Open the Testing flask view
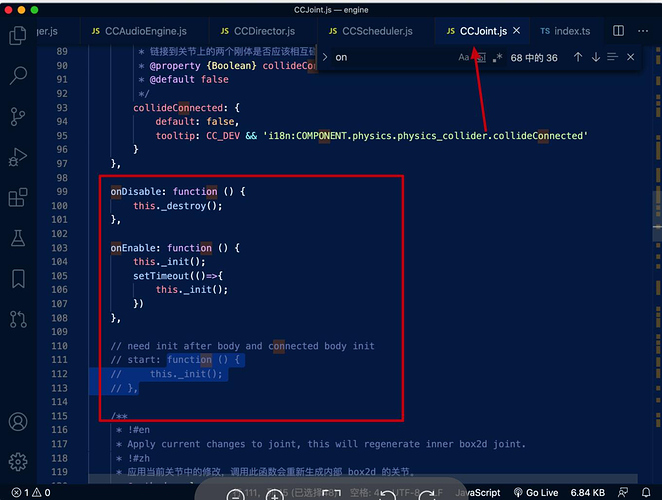Viewport: 662px width, 500px height. pyautogui.click(x=18, y=238)
